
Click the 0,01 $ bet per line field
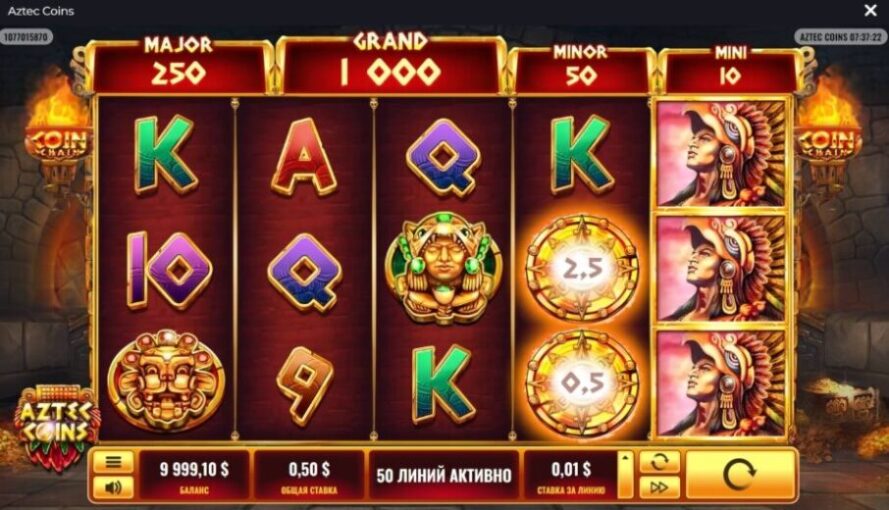pos(571,475)
